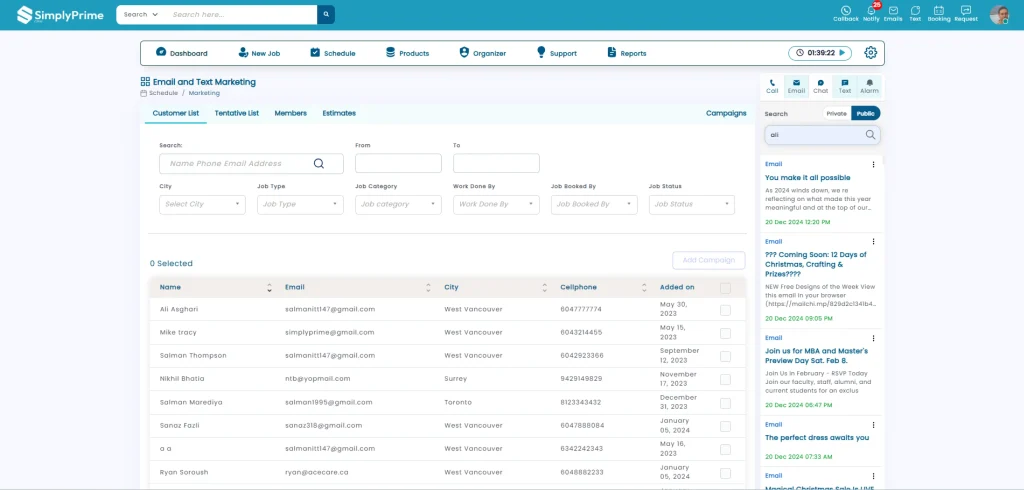The image size is (1024, 490).
Task: Open the Notify bell icon
Action: (x=871, y=14)
